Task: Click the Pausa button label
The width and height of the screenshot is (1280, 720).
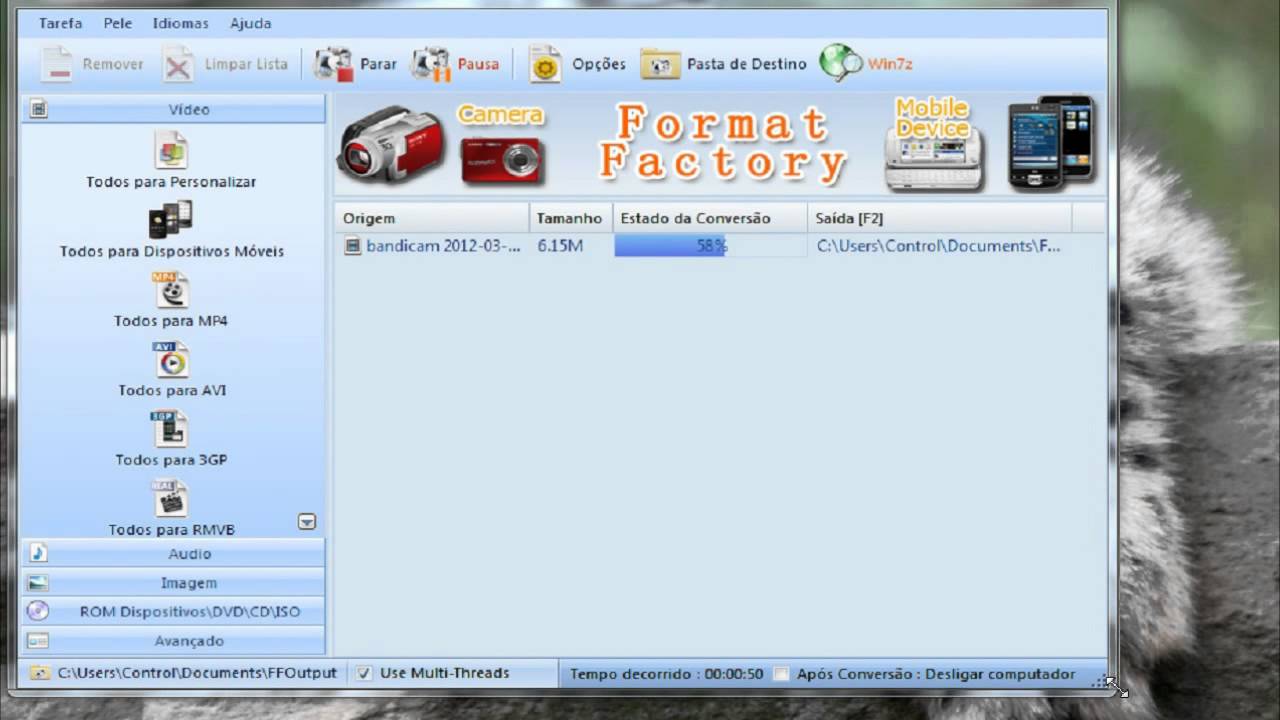Action: point(478,64)
